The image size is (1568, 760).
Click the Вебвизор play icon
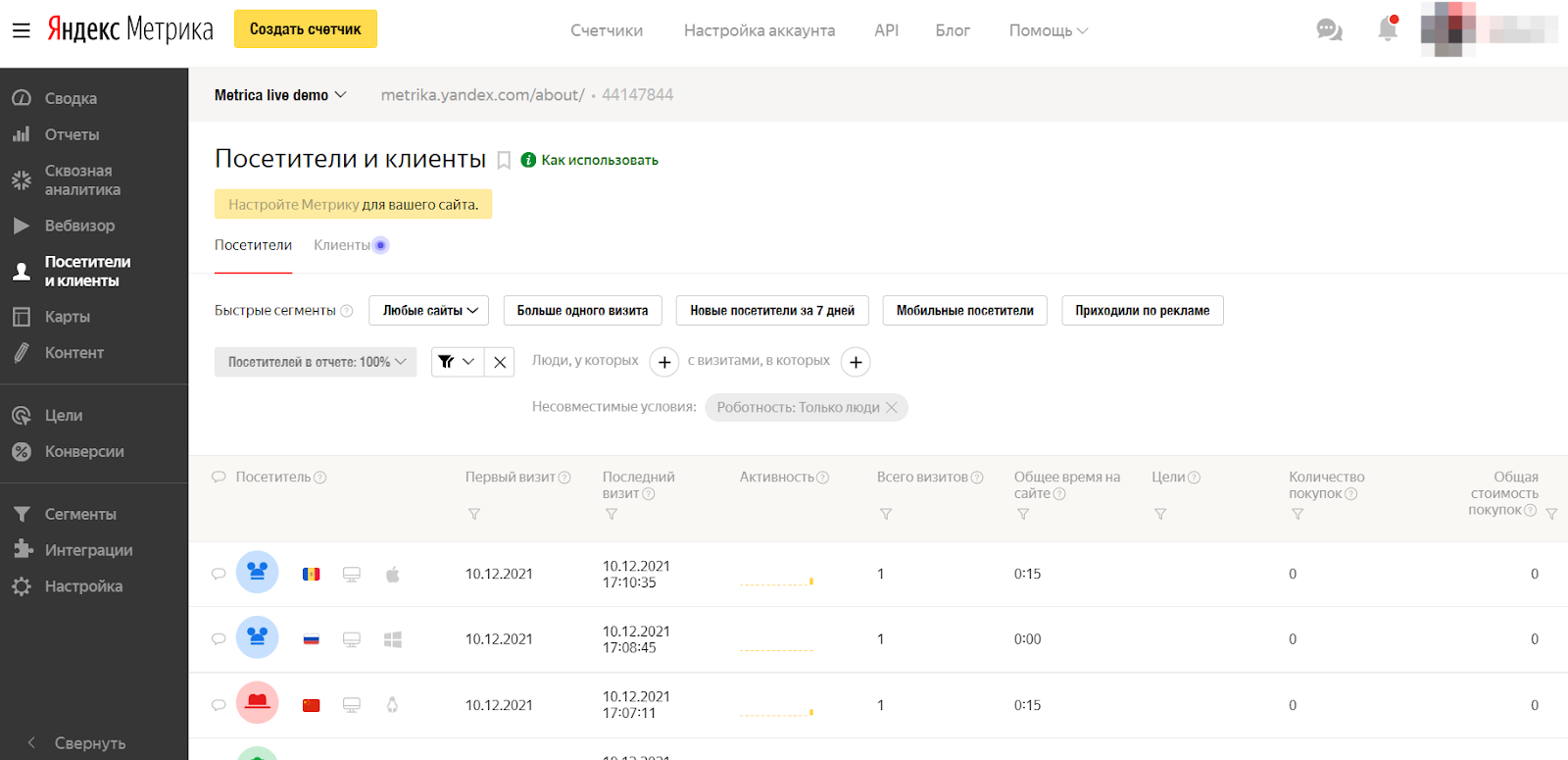coord(22,226)
